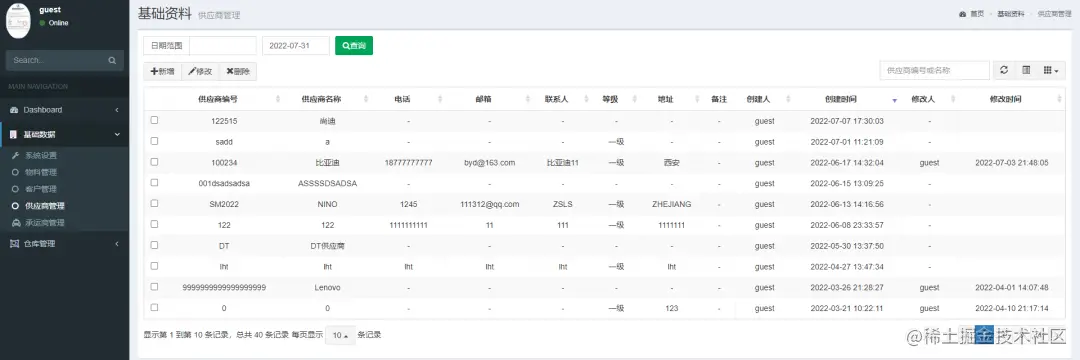Click the car icon beside 承运商管理
This screenshot has width=1080, height=360.
tap(15, 223)
